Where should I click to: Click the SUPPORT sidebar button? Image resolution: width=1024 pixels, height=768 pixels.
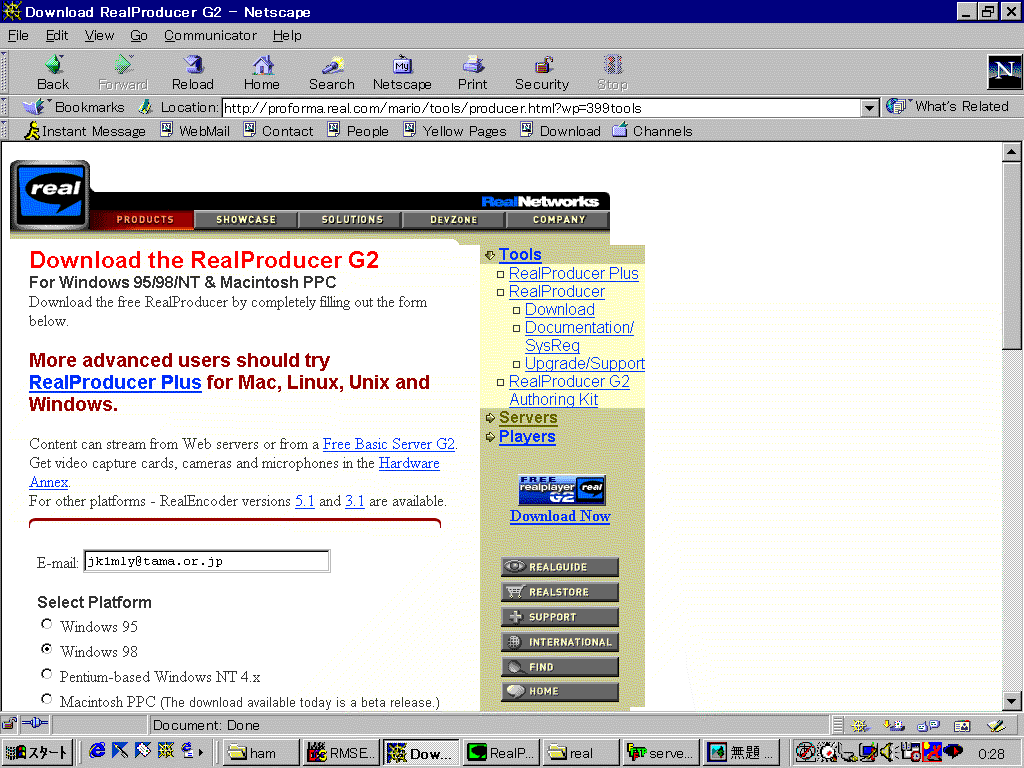(x=560, y=616)
